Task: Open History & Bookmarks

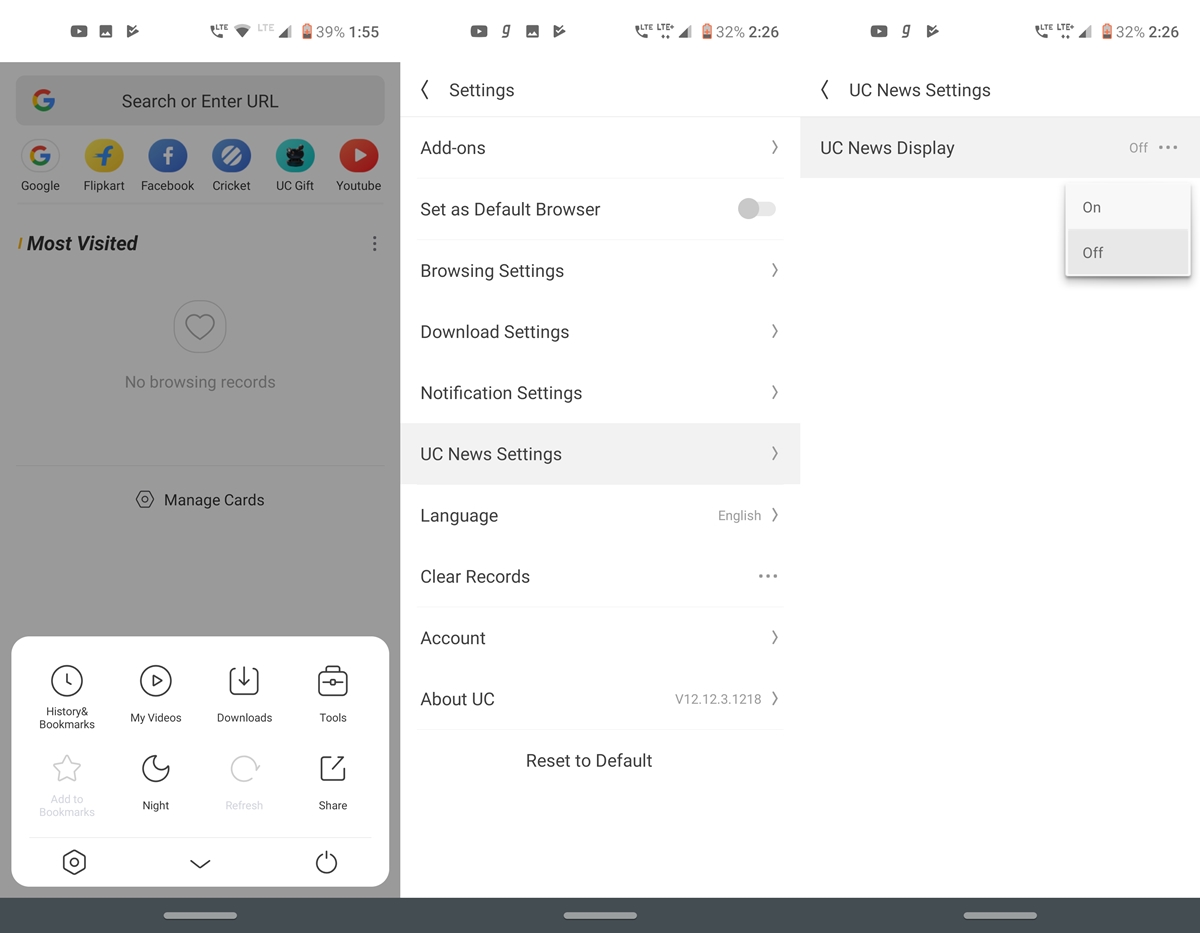Action: point(67,696)
